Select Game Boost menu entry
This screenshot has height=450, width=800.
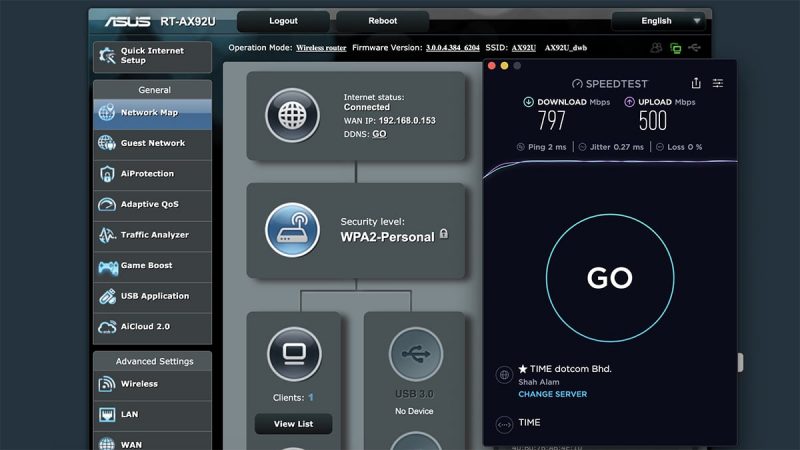pyautogui.click(x=153, y=266)
